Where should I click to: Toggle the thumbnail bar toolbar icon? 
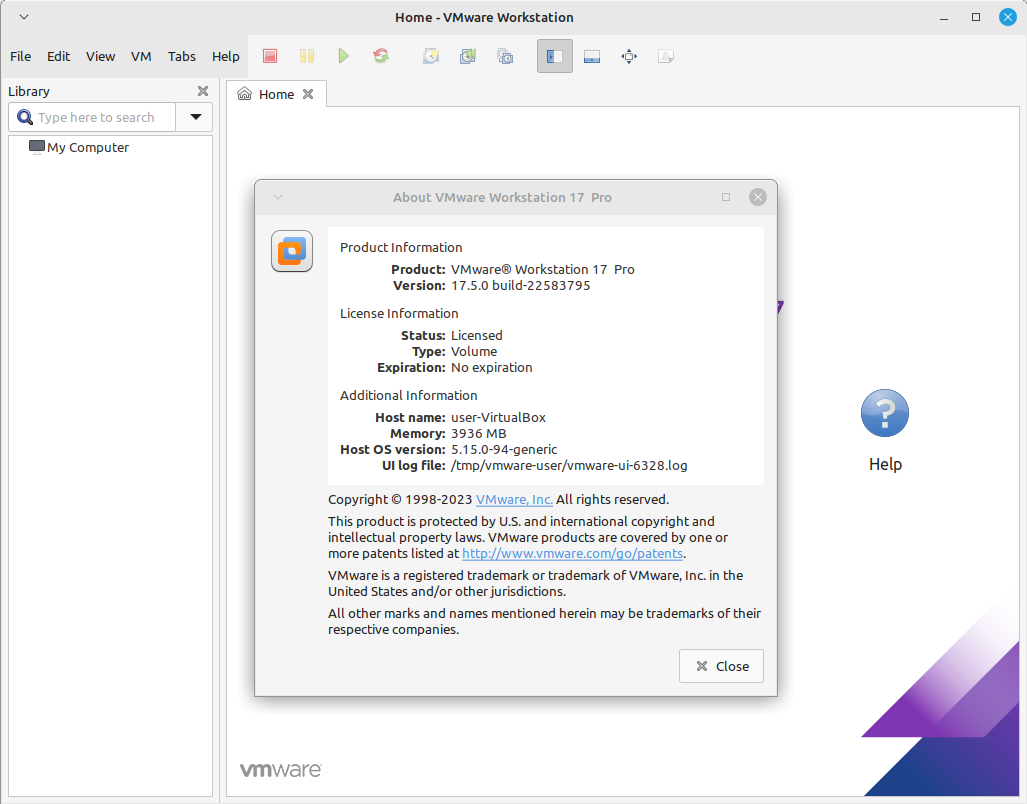592,56
